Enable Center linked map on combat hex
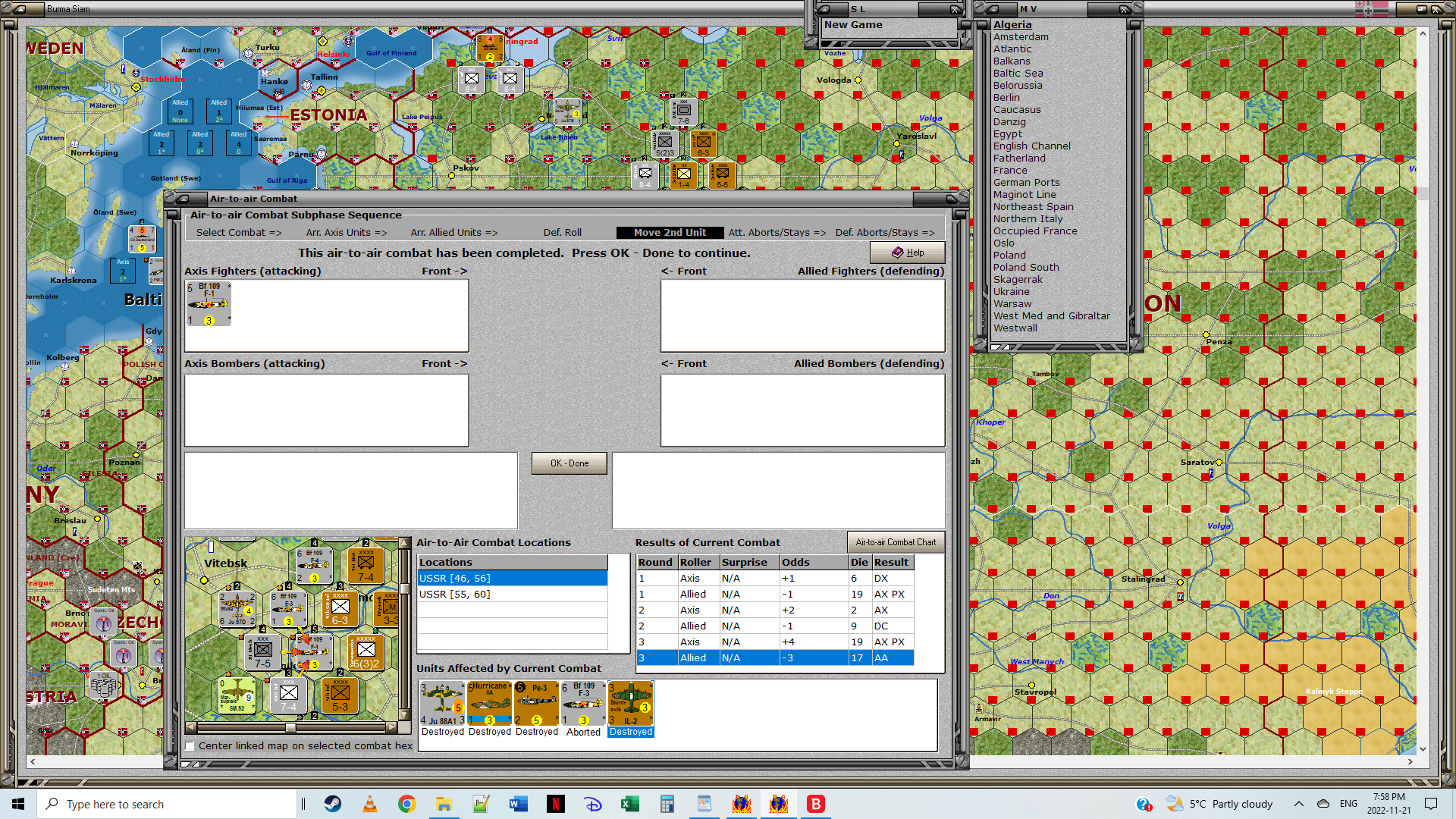The height and width of the screenshot is (819, 1456). [190, 746]
